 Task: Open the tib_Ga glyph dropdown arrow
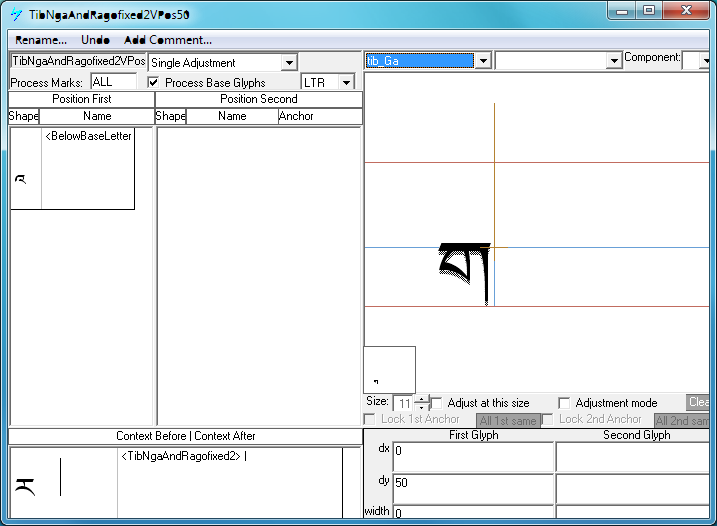tap(483, 61)
